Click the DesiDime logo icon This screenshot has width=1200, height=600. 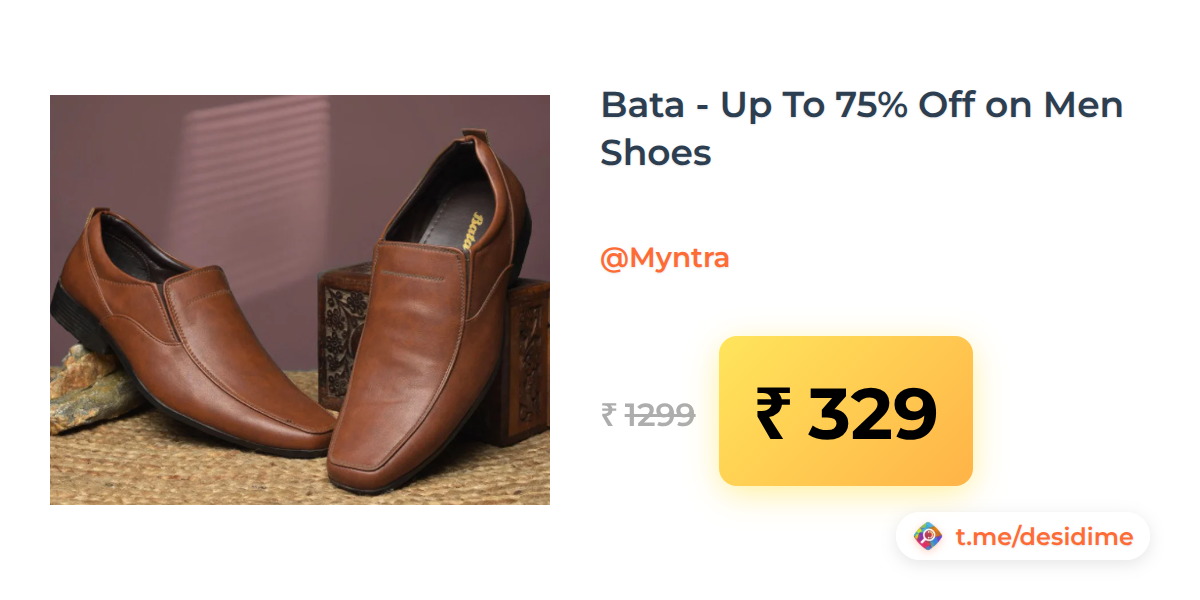(928, 537)
